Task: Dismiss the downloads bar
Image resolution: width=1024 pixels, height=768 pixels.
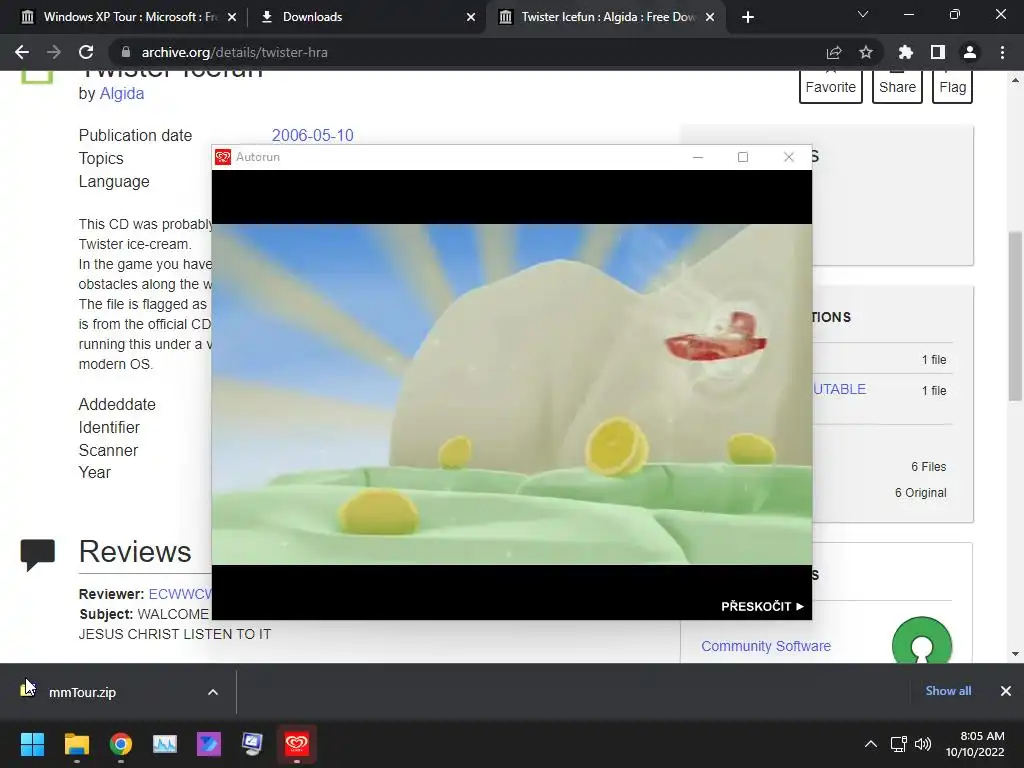Action: click(x=1006, y=691)
